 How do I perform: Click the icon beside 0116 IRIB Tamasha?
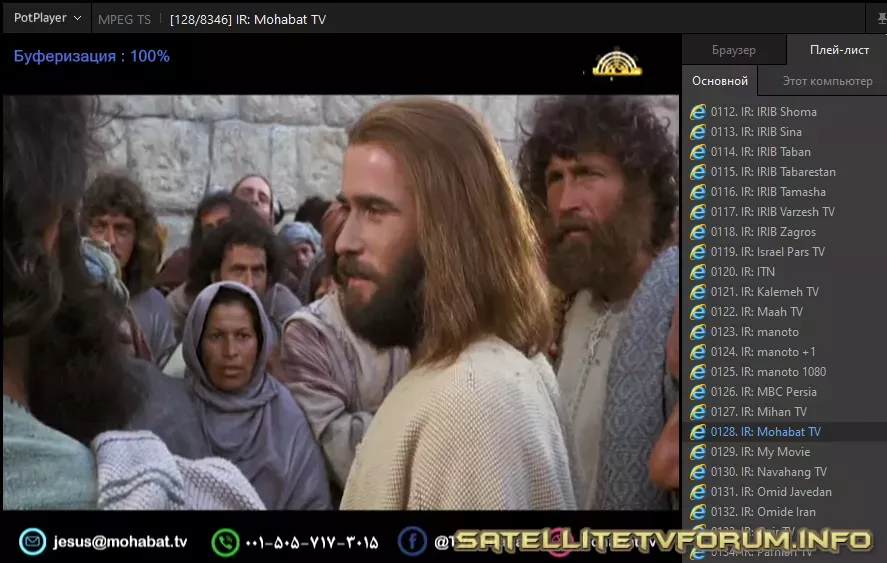(x=698, y=192)
